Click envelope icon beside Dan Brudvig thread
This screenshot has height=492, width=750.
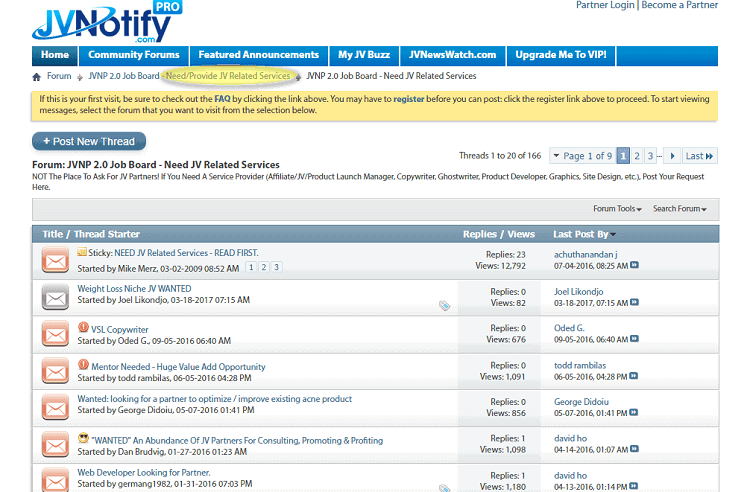coord(55,444)
